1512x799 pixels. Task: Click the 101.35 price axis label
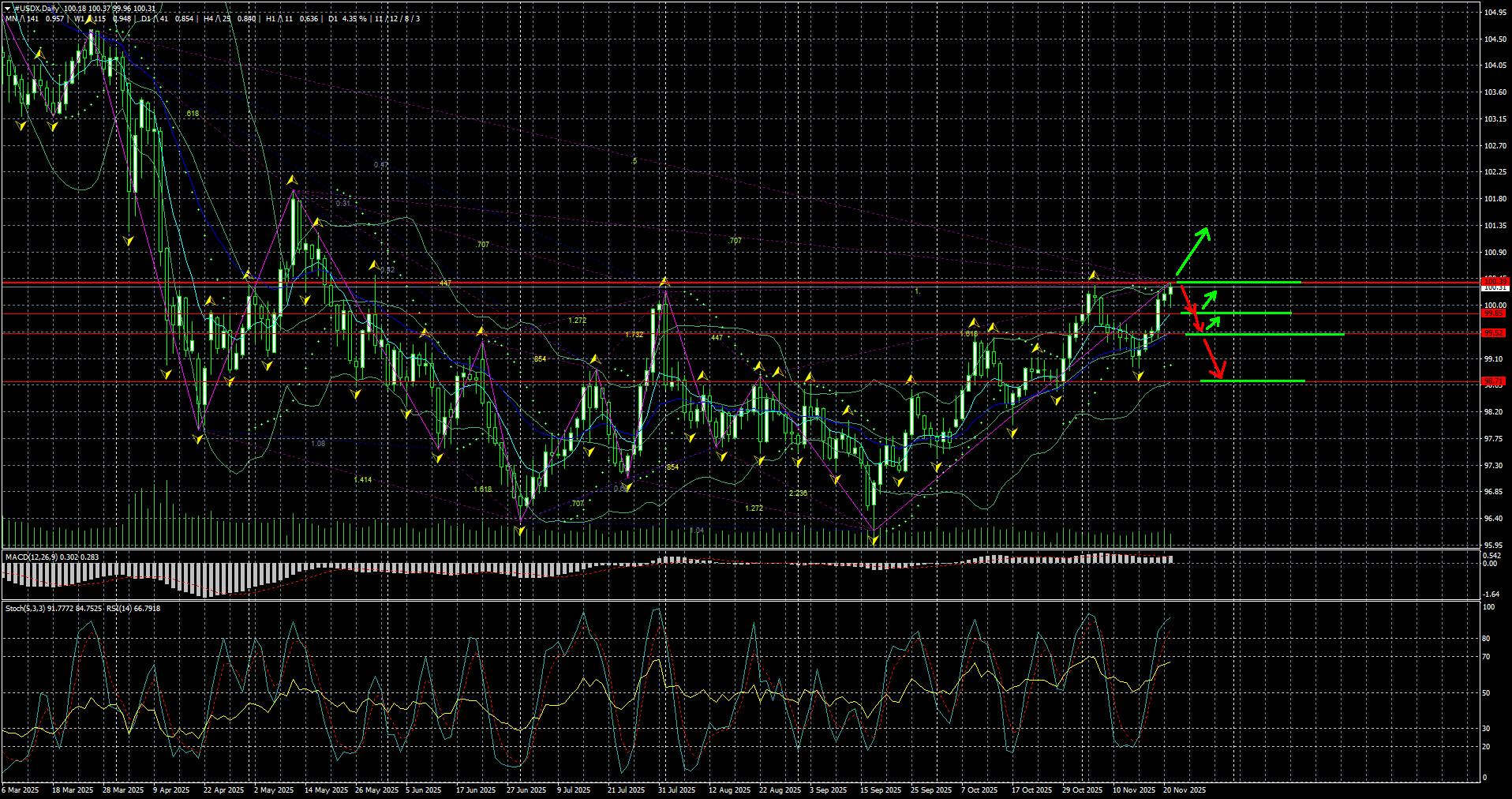tap(1495, 226)
